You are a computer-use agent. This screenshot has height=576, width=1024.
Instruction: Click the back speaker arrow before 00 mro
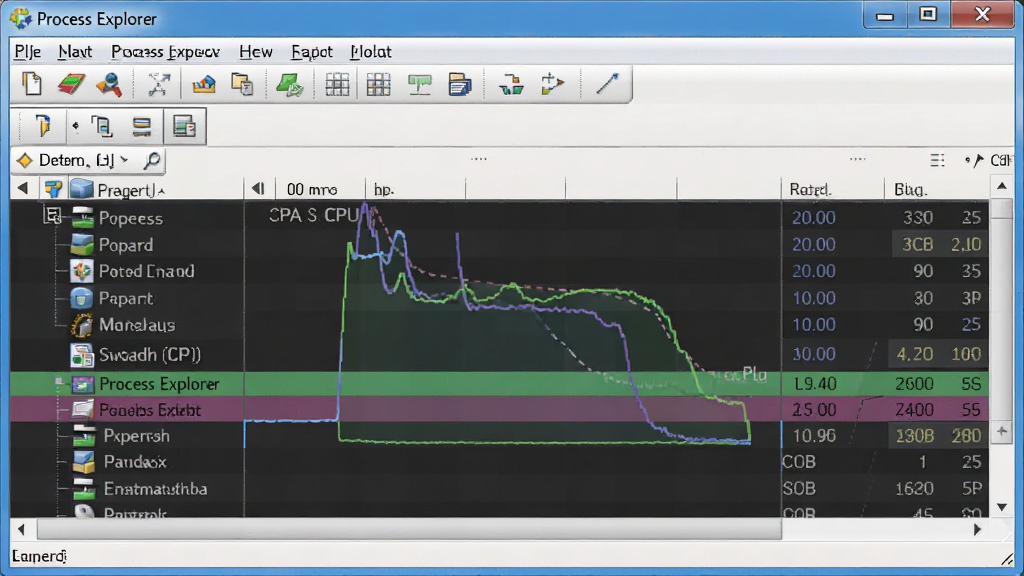pos(259,189)
